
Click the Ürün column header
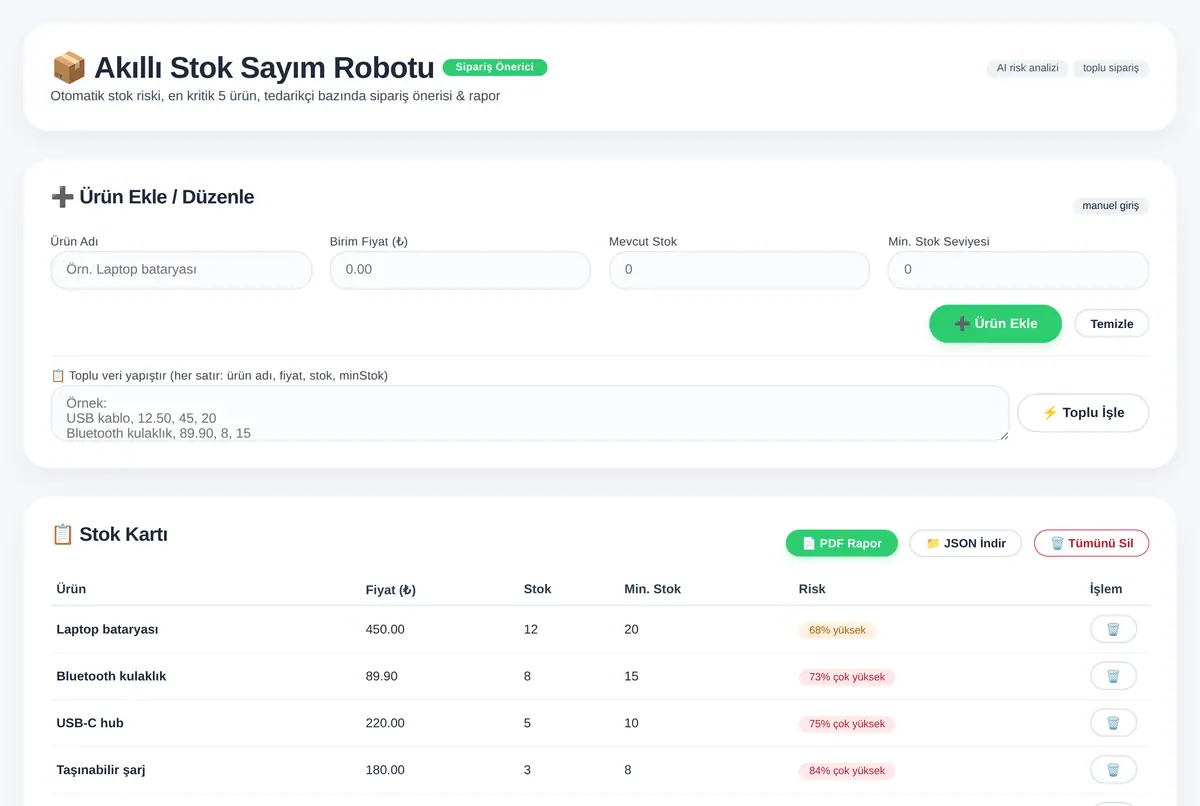click(71, 589)
